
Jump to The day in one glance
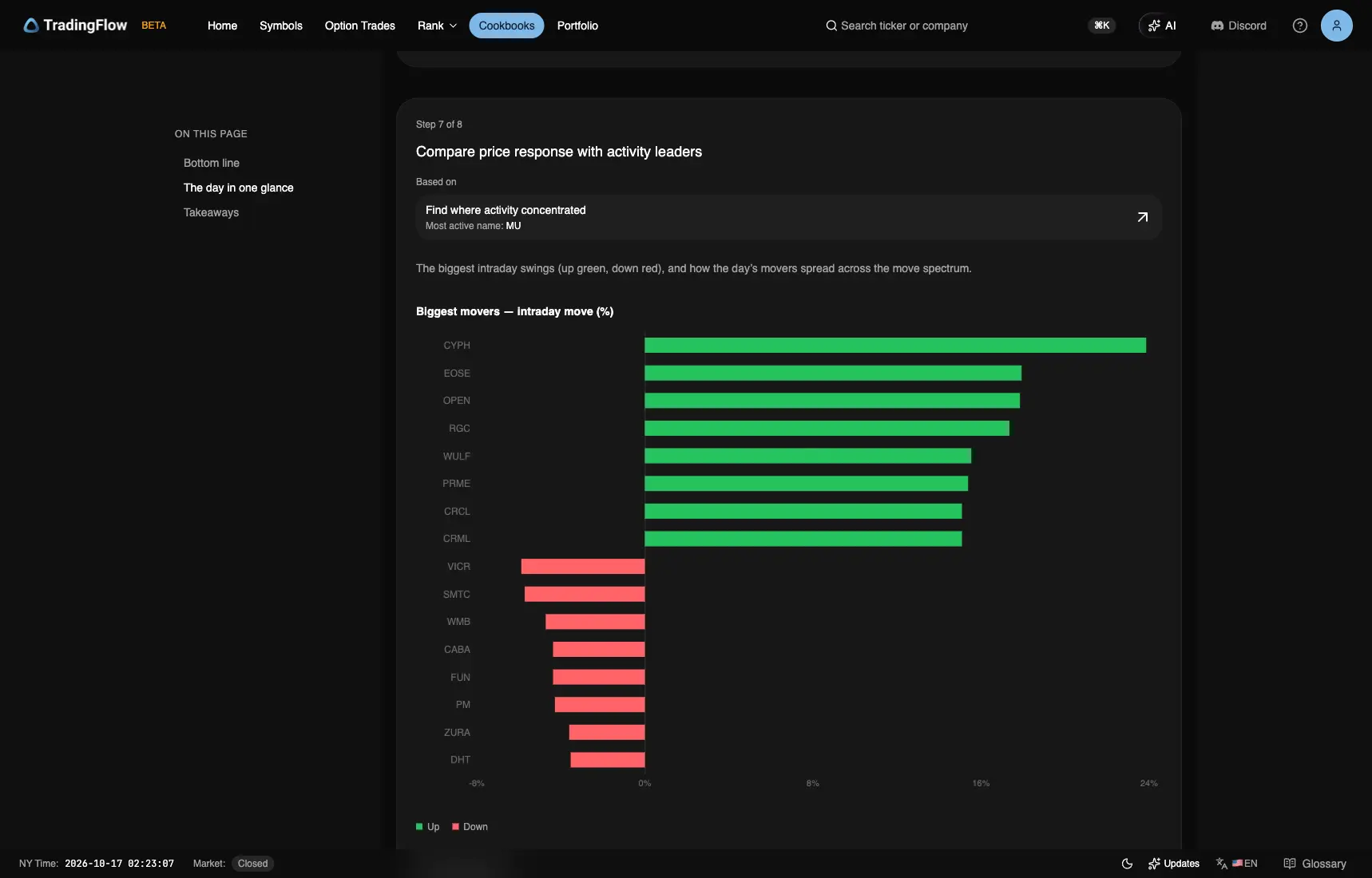coord(239,188)
